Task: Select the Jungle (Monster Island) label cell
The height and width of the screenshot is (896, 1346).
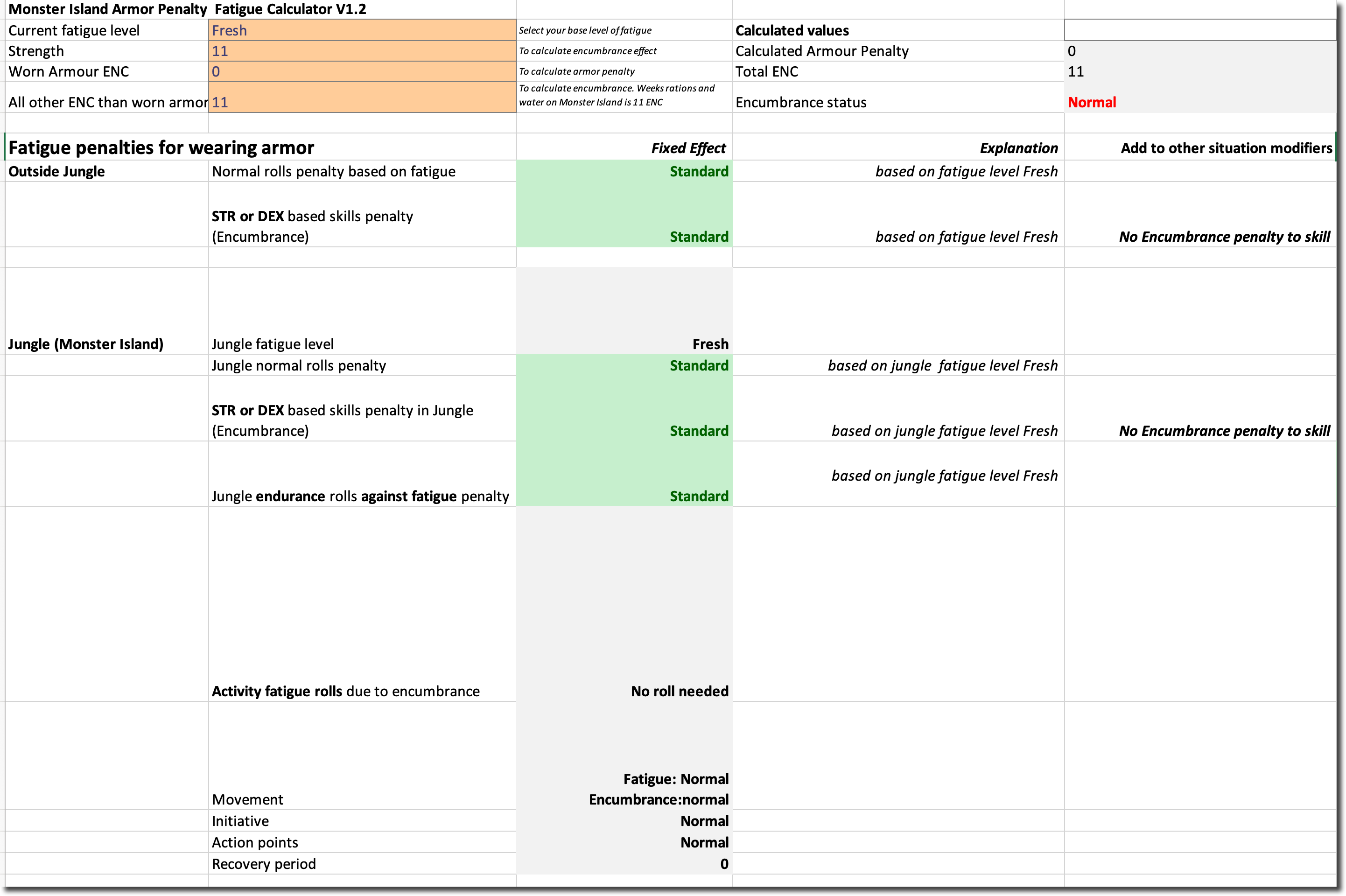Action: [86, 344]
